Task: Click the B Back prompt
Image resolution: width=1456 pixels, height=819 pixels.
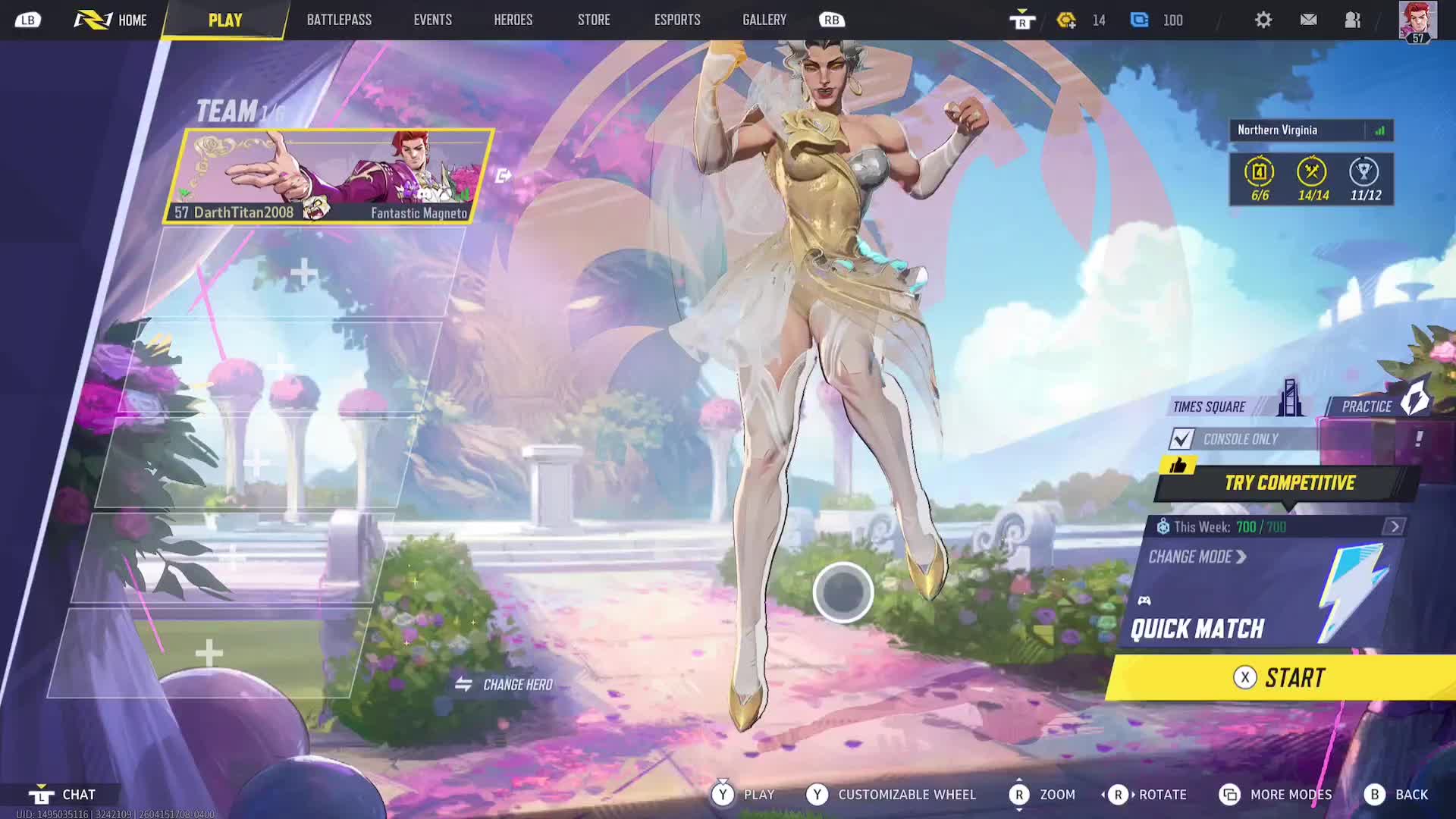Action: click(1396, 795)
